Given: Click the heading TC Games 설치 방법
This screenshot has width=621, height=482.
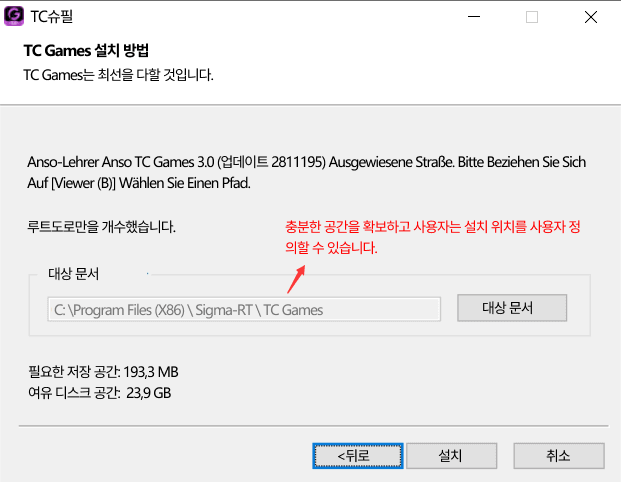Looking at the screenshot, I should [86, 51].
